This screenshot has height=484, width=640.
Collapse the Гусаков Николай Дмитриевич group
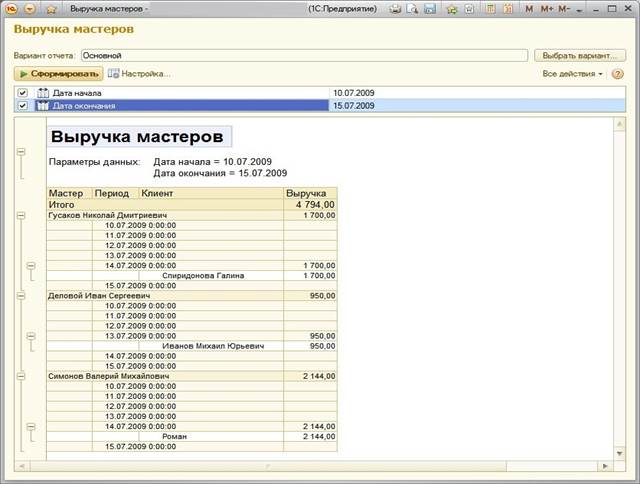(x=21, y=215)
